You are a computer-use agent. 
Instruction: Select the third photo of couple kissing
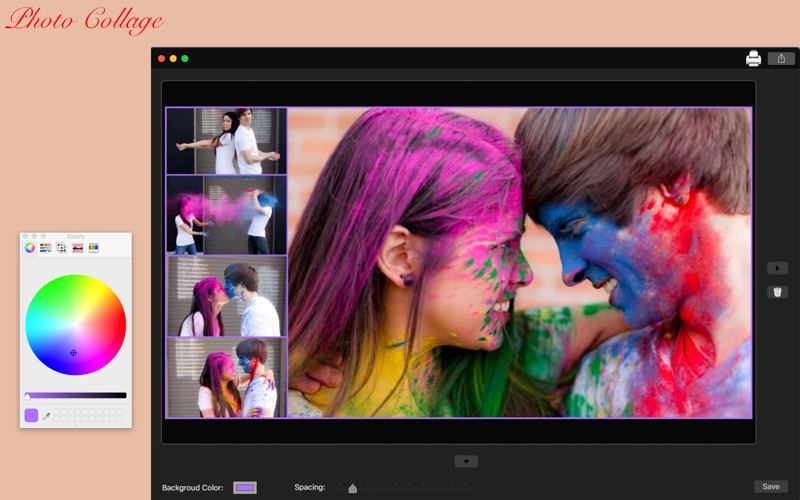click(x=227, y=296)
